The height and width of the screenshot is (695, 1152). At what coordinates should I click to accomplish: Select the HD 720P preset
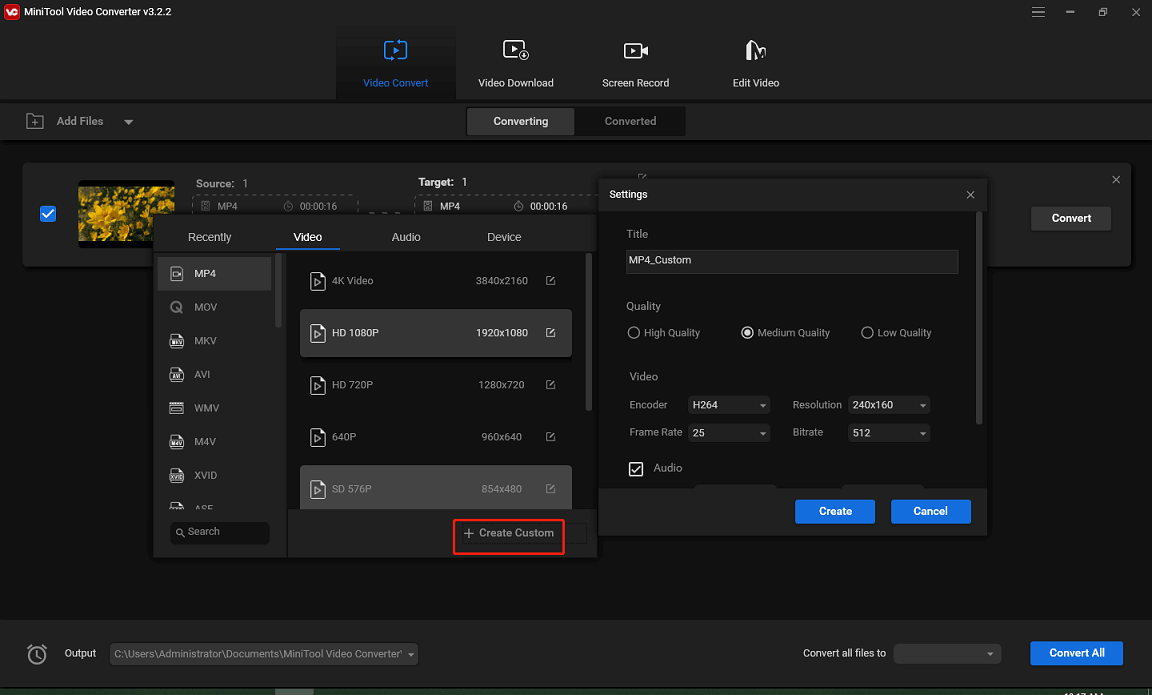point(436,385)
